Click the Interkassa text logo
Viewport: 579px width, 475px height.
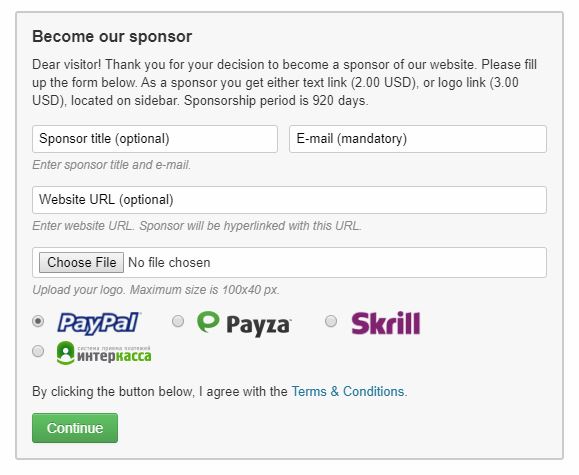click(114, 355)
